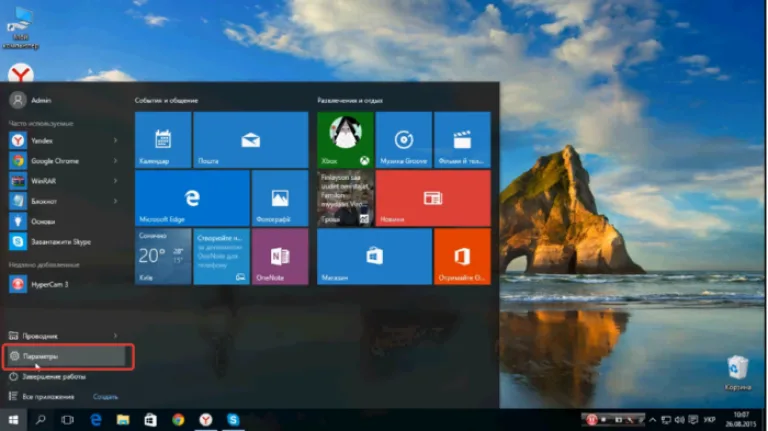Launch Google Chrome from the Start list
768x431 pixels.
pyautogui.click(x=64, y=161)
